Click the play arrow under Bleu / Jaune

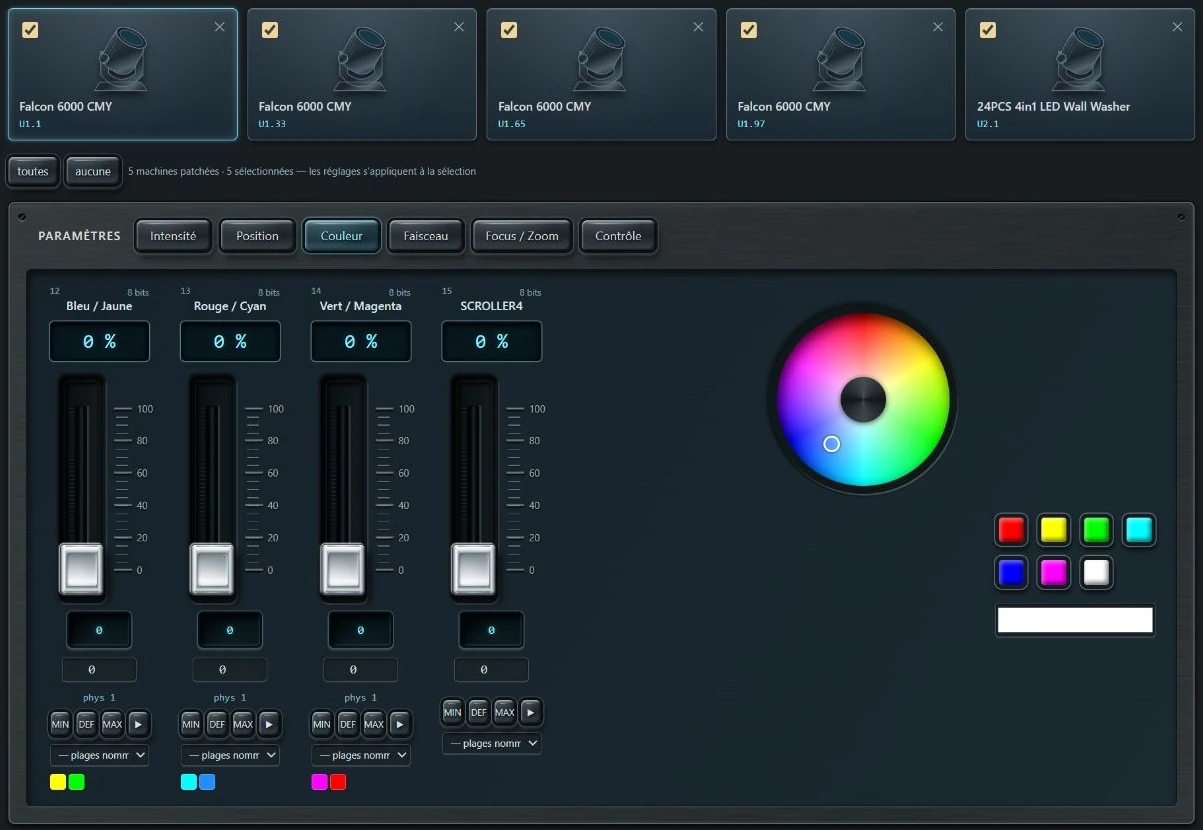tap(139, 724)
